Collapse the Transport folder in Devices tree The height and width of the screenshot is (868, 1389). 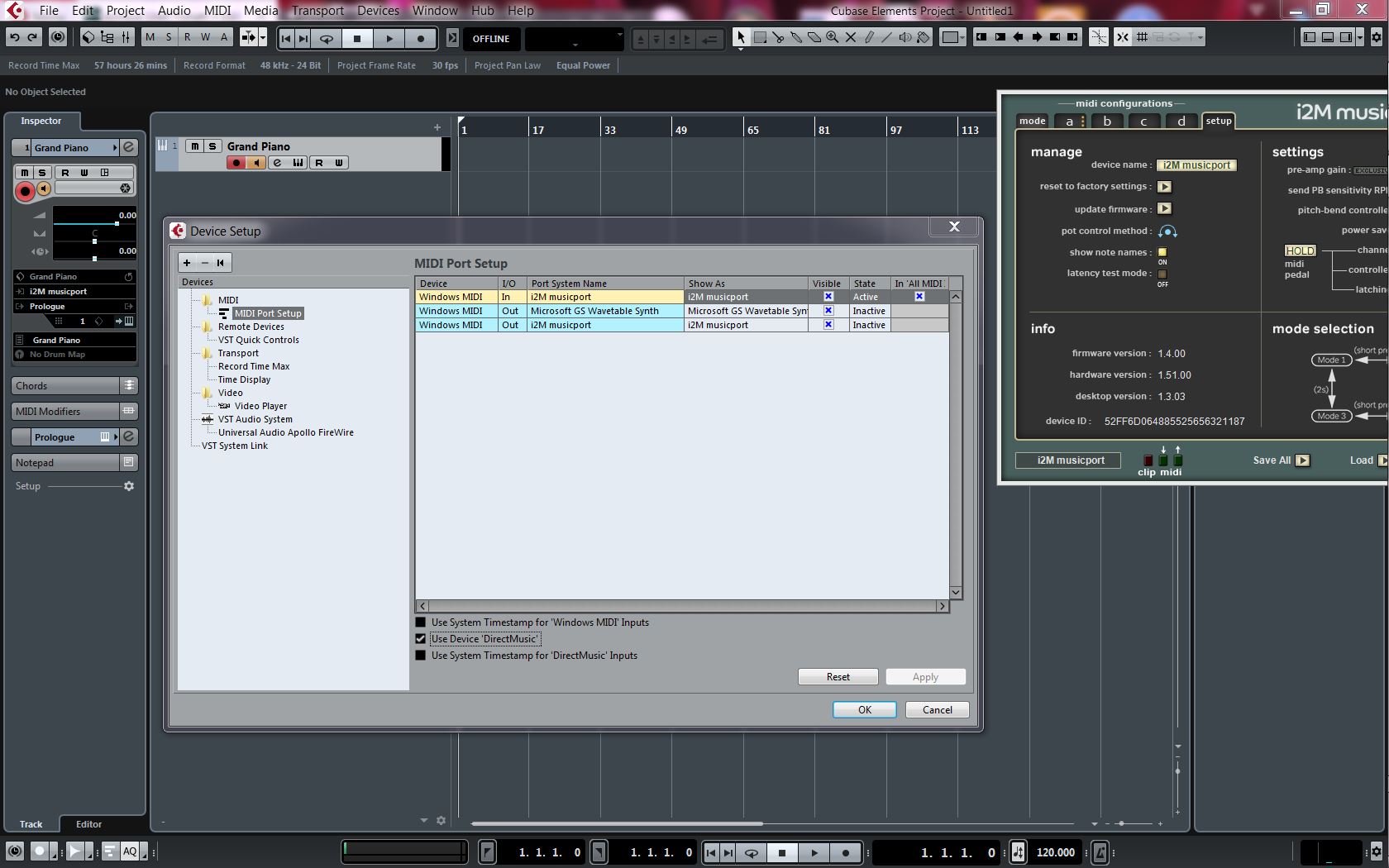(x=208, y=353)
